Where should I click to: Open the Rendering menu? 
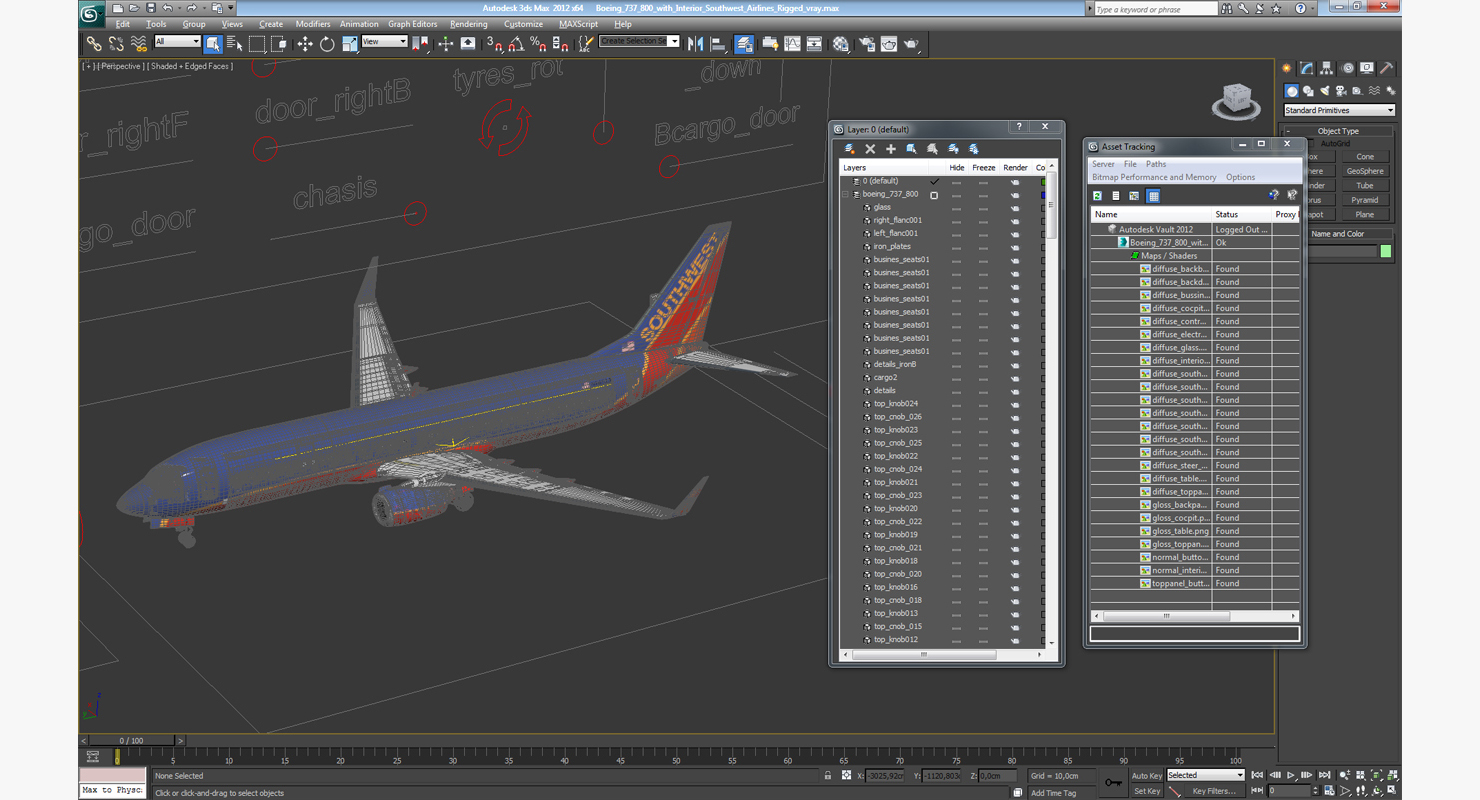pyautogui.click(x=469, y=24)
